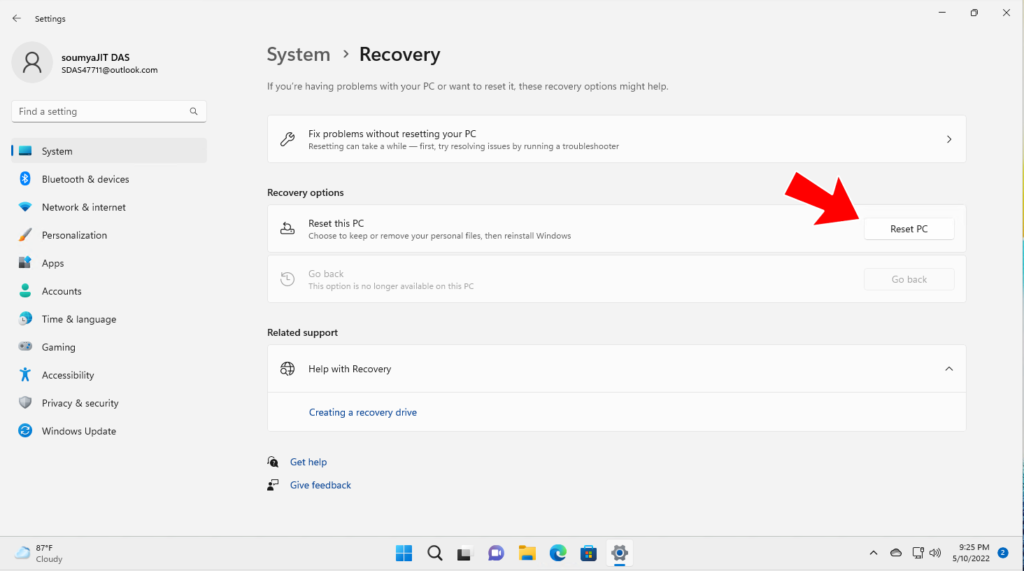Click the Go back history icon
Viewport: 1024px width, 571px height.
click(287, 279)
